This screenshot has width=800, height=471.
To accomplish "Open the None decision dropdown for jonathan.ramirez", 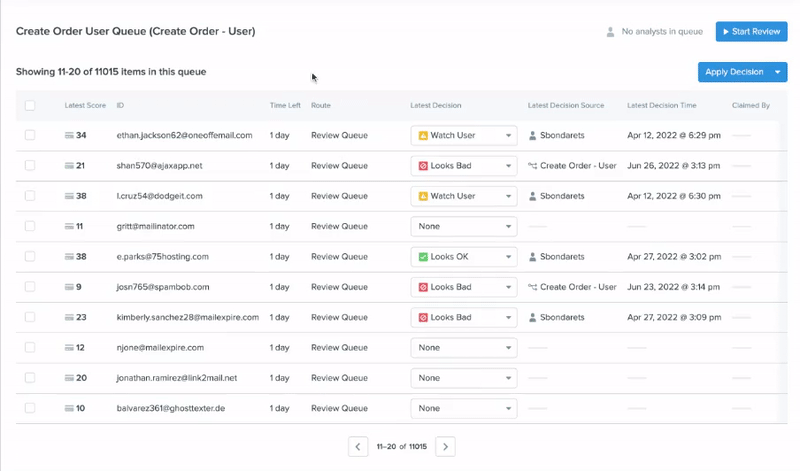I will (464, 378).
